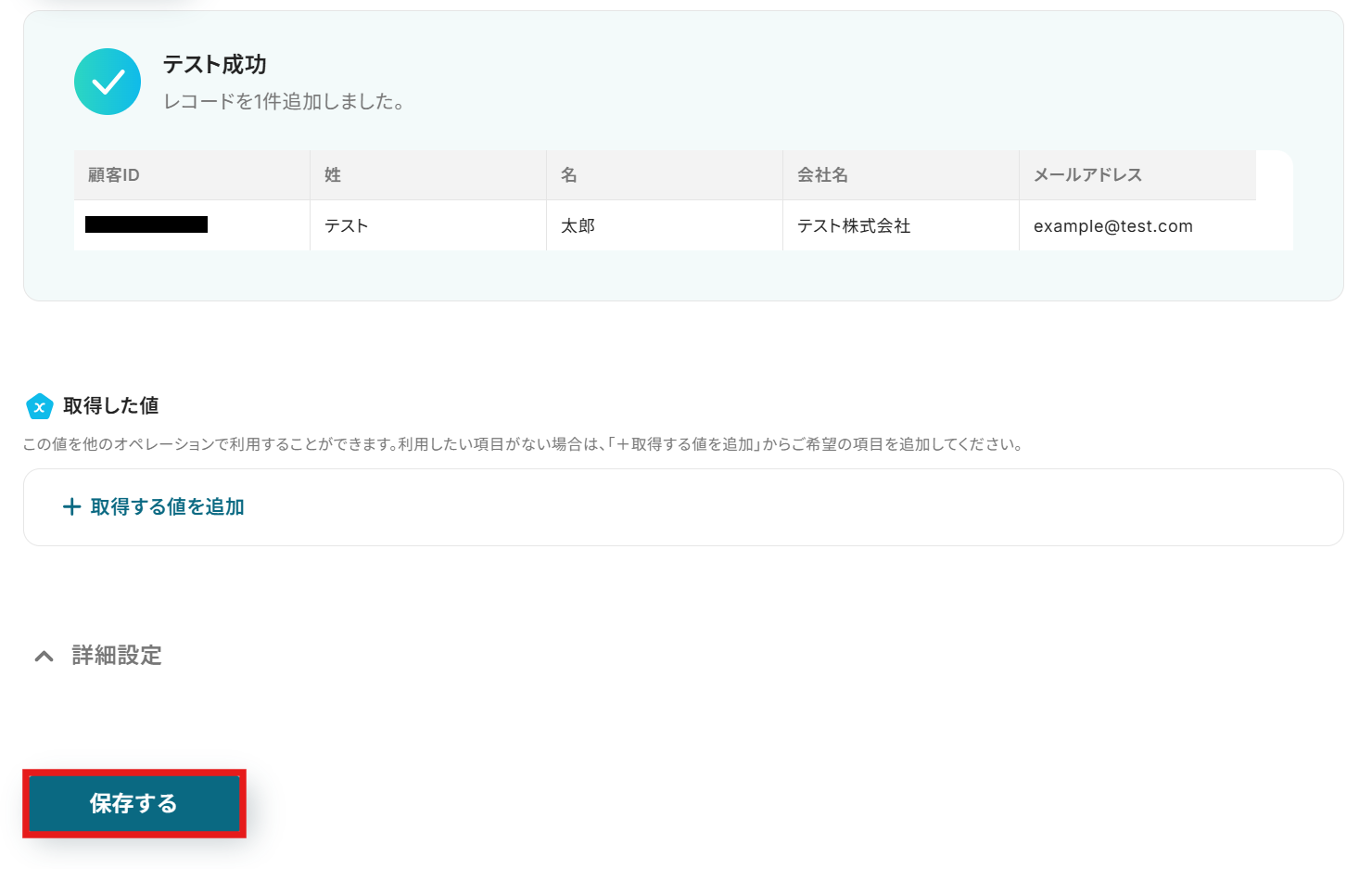Select the 姓 column header
The width and height of the screenshot is (1372, 869).
[428, 175]
